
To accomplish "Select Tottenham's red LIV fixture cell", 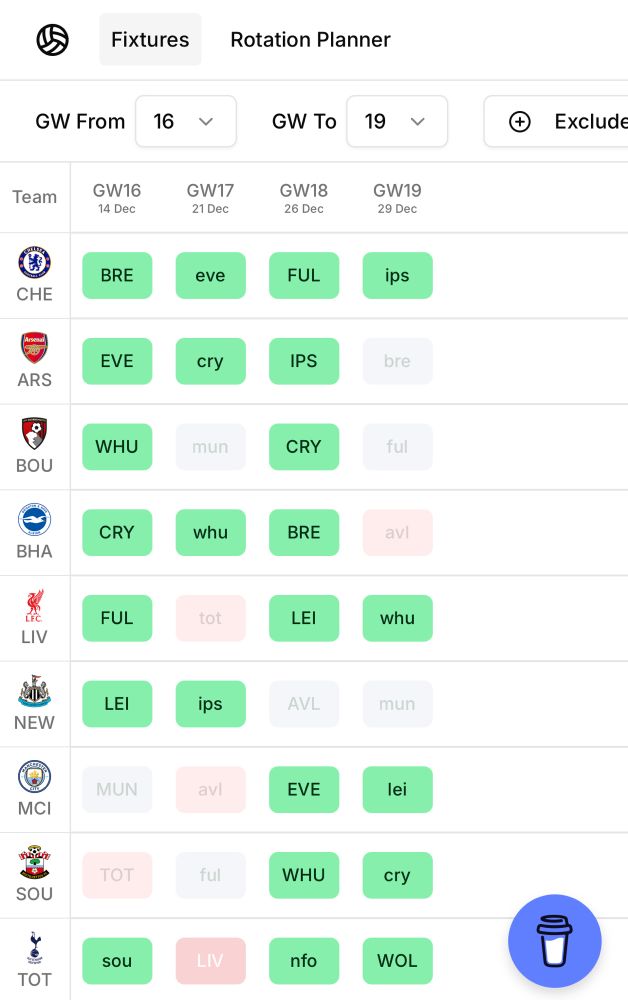I will (x=210, y=960).
